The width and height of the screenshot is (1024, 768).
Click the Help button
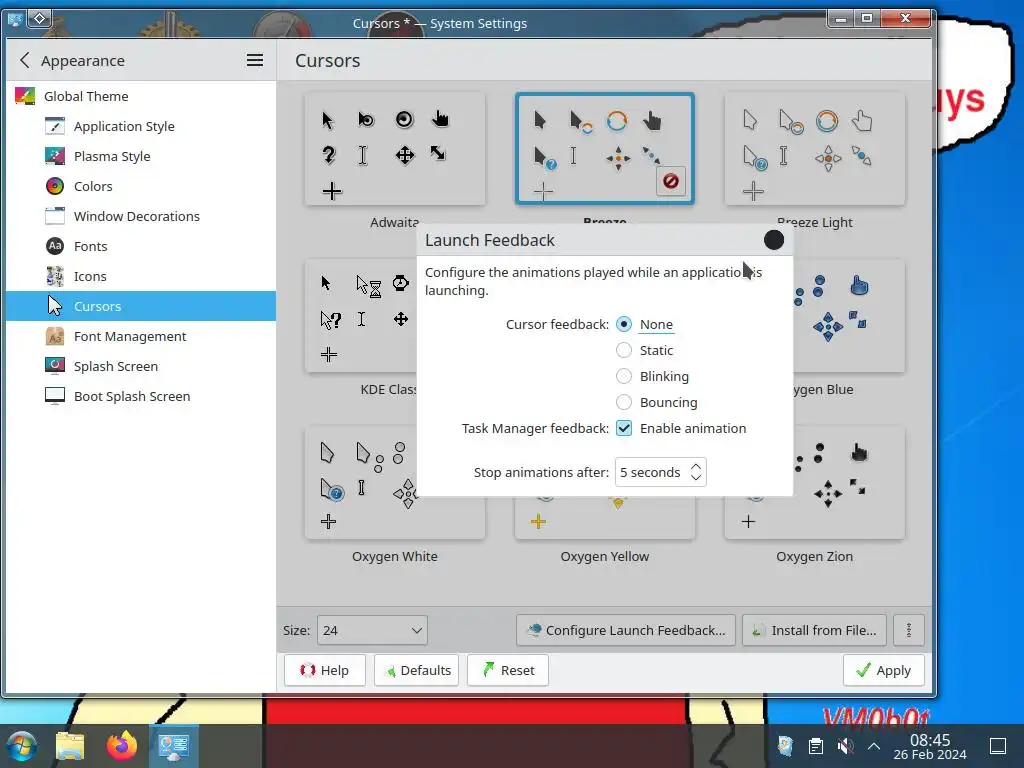325,670
